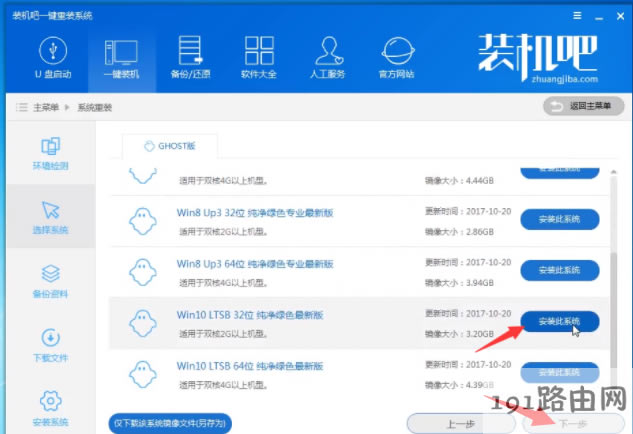This screenshot has height=434, width=633.
Task: Install Win8 Up3 32位 system
Action: pyautogui.click(x=560, y=219)
